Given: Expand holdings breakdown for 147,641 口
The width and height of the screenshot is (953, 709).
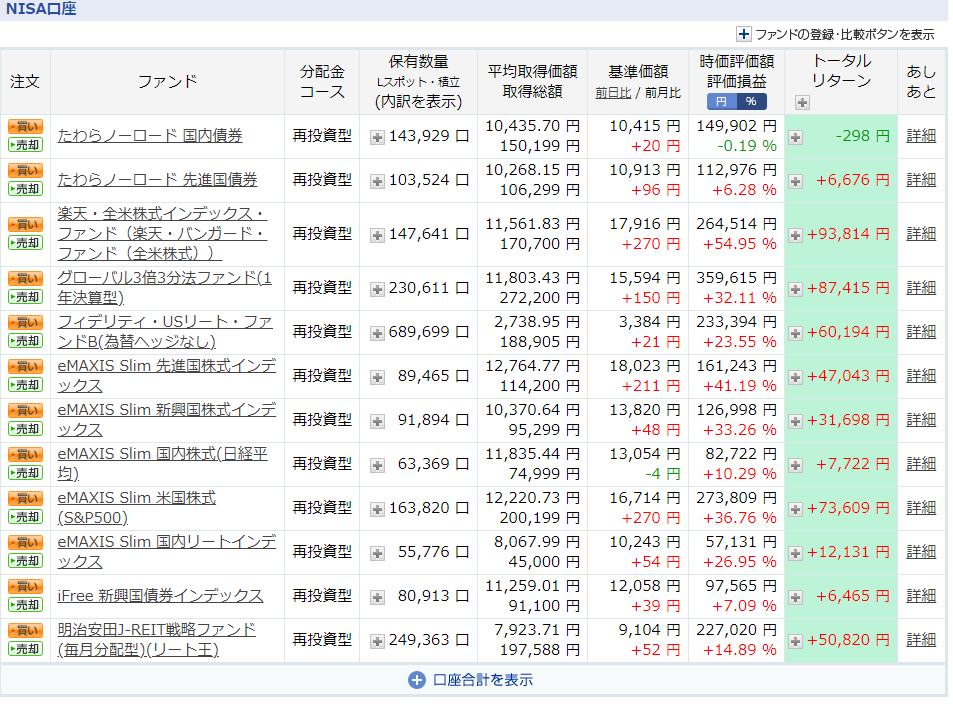Looking at the screenshot, I should (377, 235).
